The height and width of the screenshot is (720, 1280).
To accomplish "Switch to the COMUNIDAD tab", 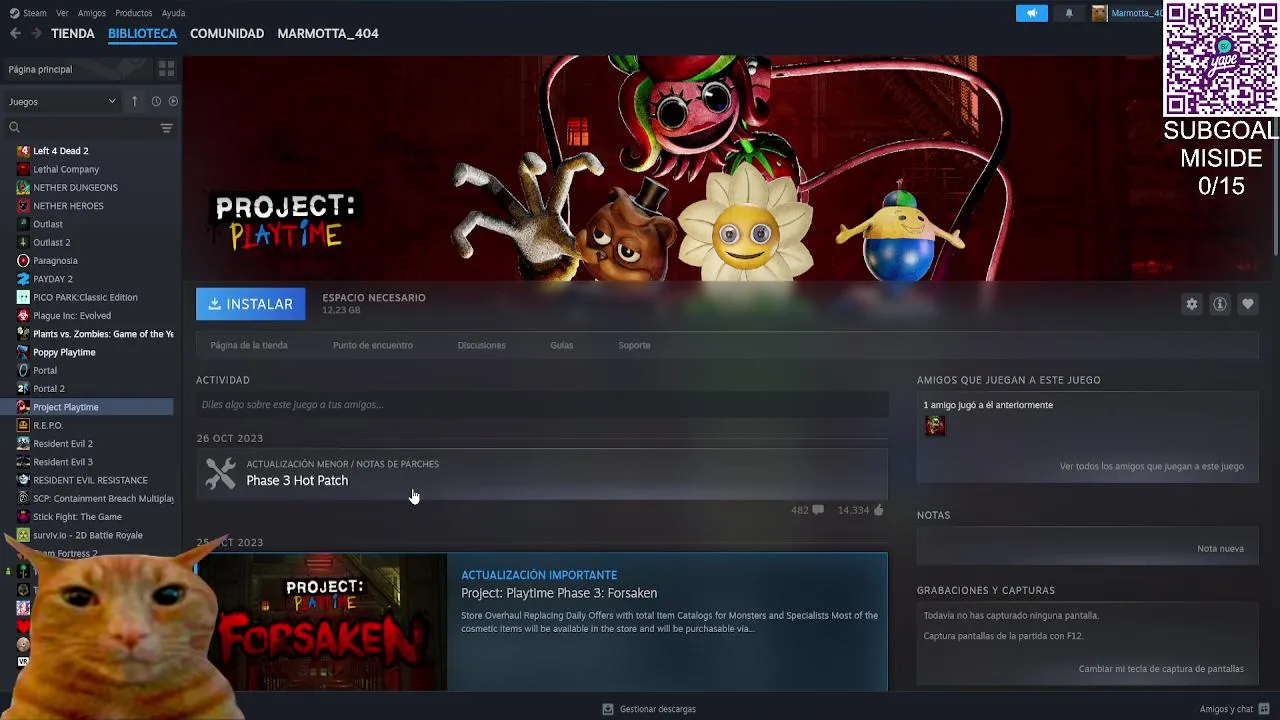I will [x=227, y=33].
